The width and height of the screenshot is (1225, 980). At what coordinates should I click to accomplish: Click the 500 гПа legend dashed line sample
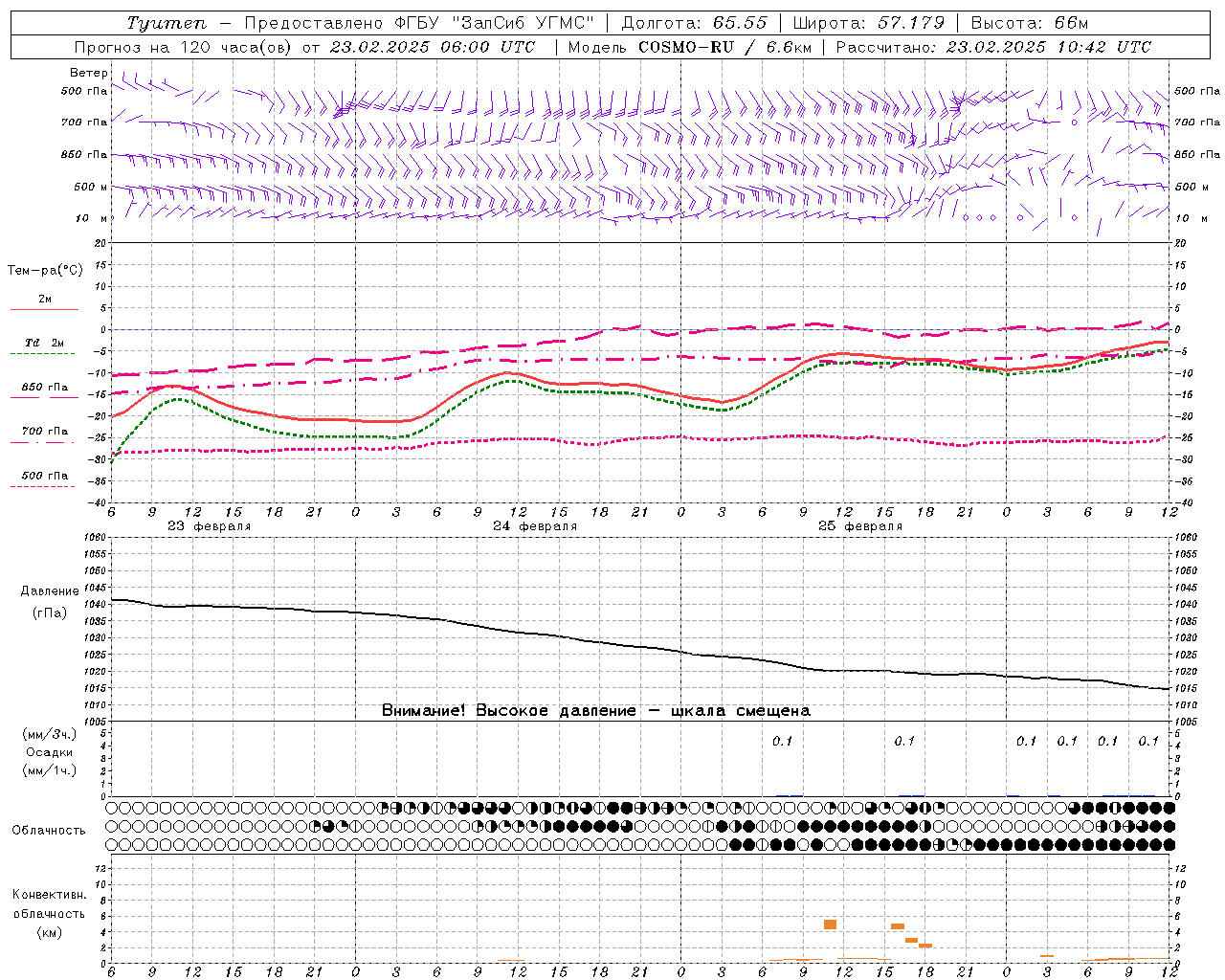pos(42,487)
